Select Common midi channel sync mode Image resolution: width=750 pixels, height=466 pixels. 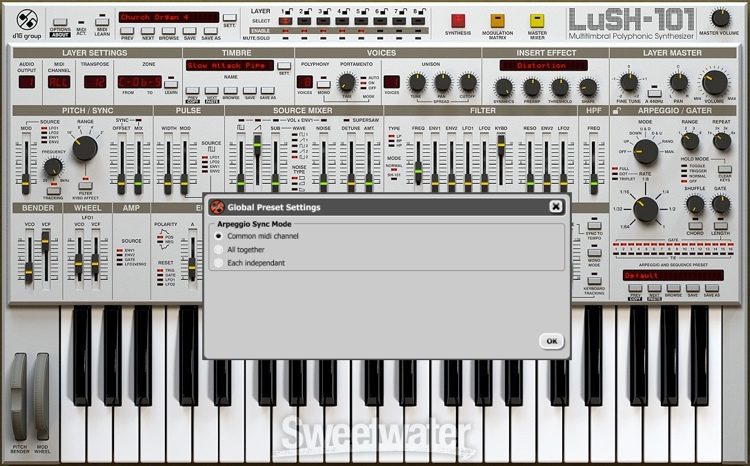tap(219, 236)
